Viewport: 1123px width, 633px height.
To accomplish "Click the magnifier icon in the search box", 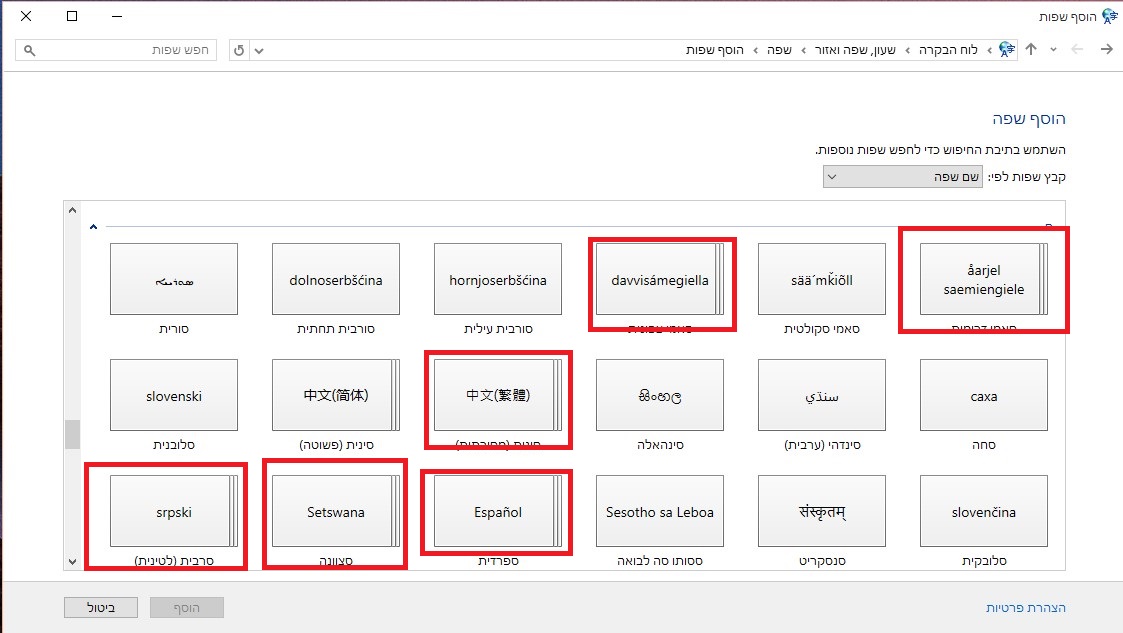I will [30, 50].
